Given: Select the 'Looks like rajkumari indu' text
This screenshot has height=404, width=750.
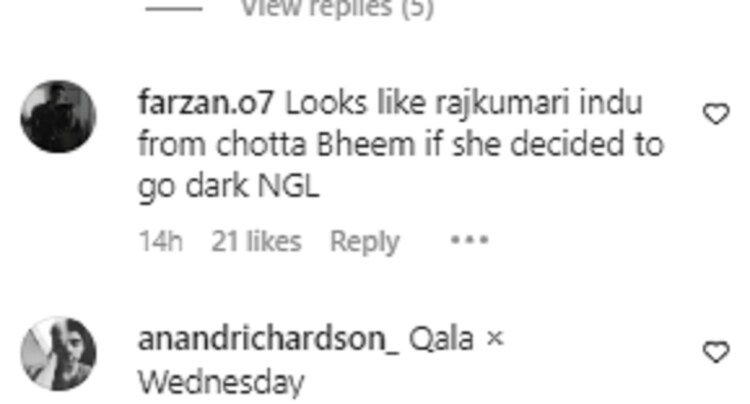Looking at the screenshot, I should 463,104.
